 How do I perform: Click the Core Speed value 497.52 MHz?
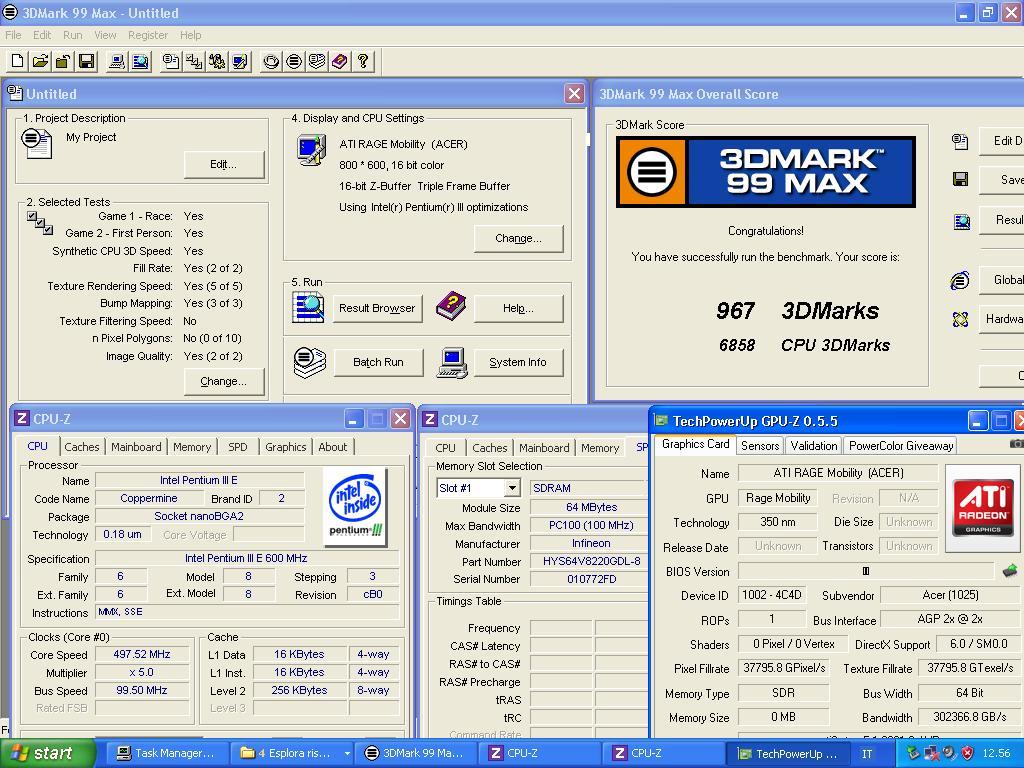142,654
